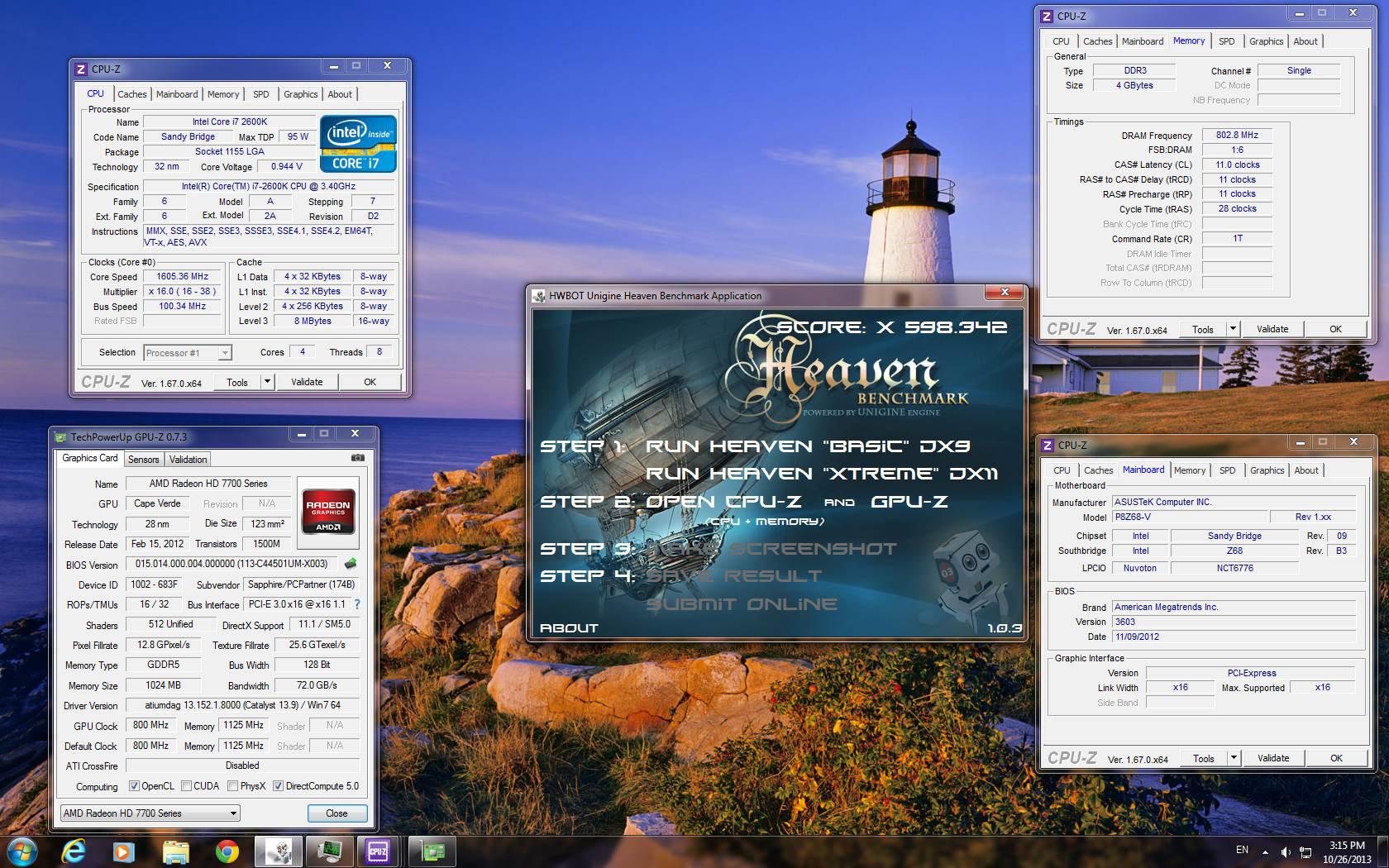Expand the Tools arrow in CPU window
The height and width of the screenshot is (868, 1389).
pos(266,382)
